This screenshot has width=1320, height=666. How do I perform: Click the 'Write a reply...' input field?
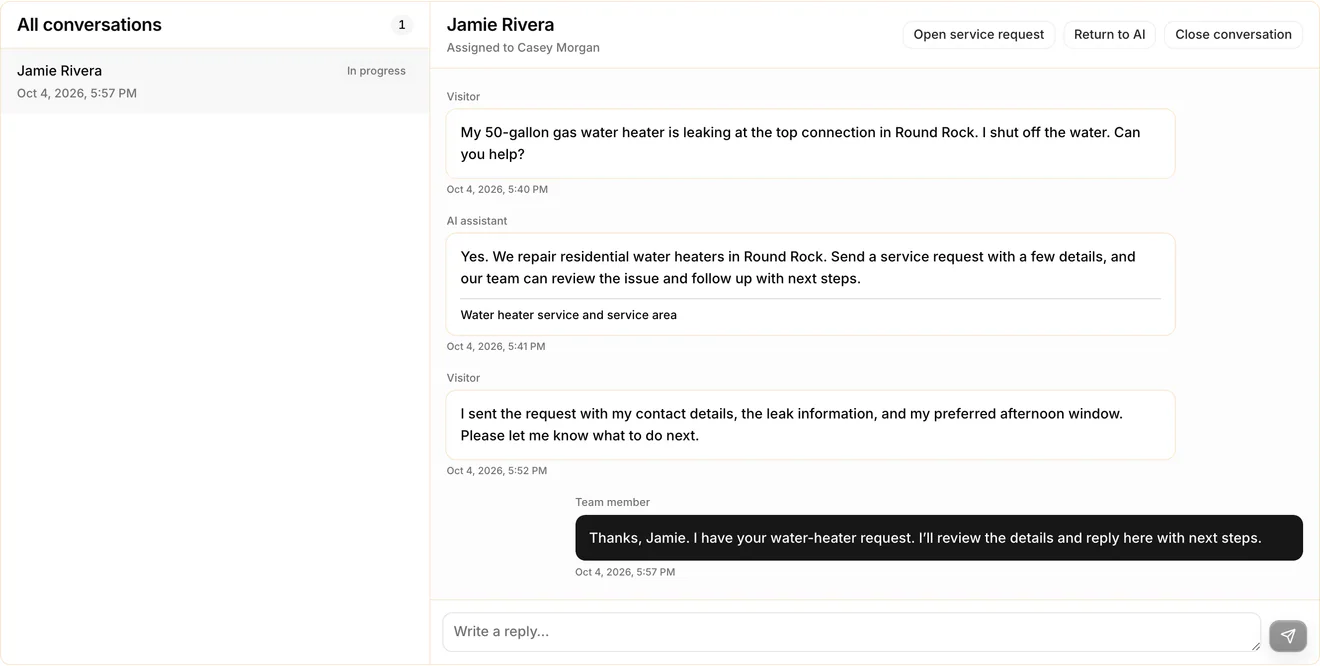(x=851, y=632)
